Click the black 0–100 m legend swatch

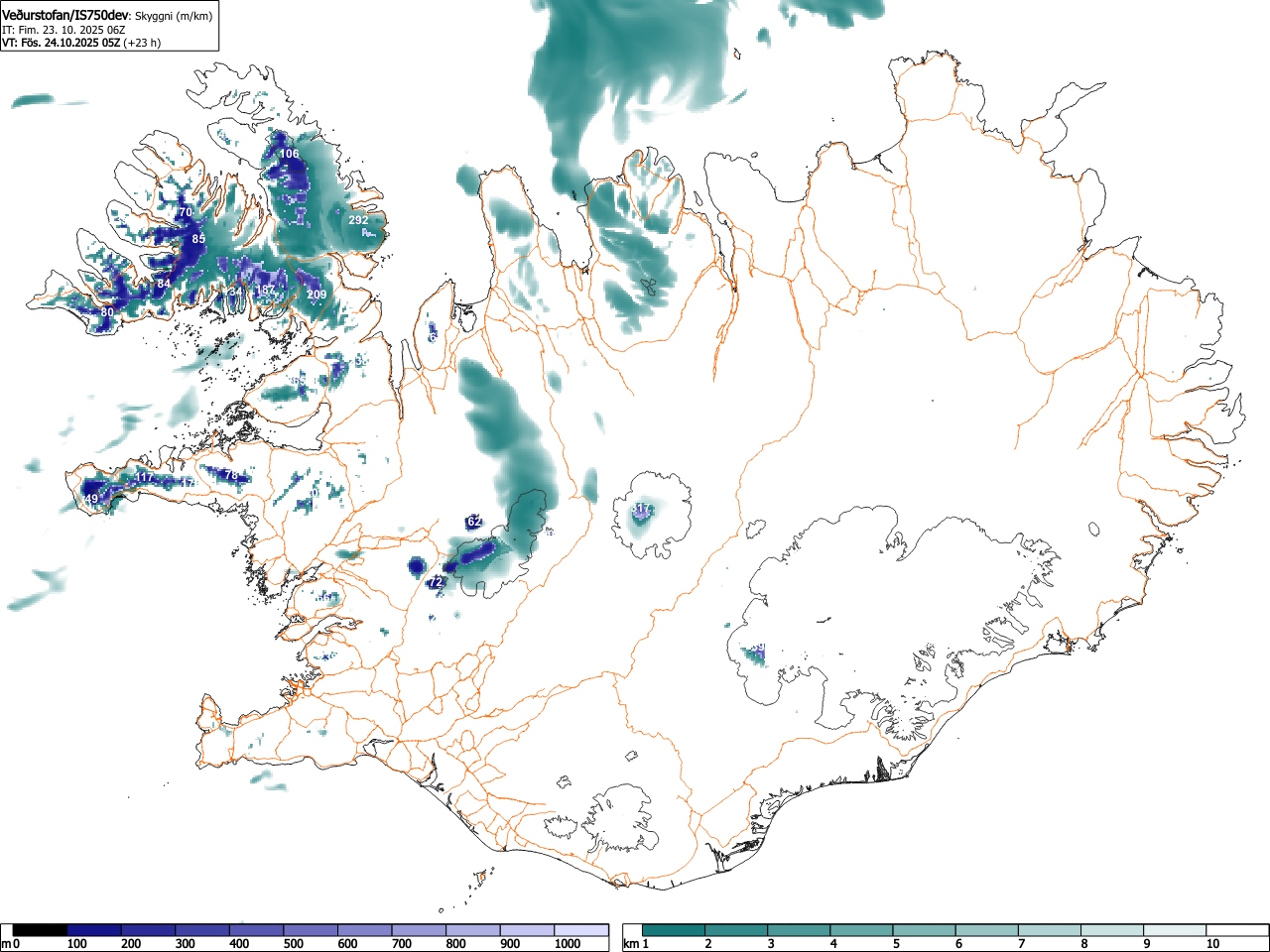[41, 930]
